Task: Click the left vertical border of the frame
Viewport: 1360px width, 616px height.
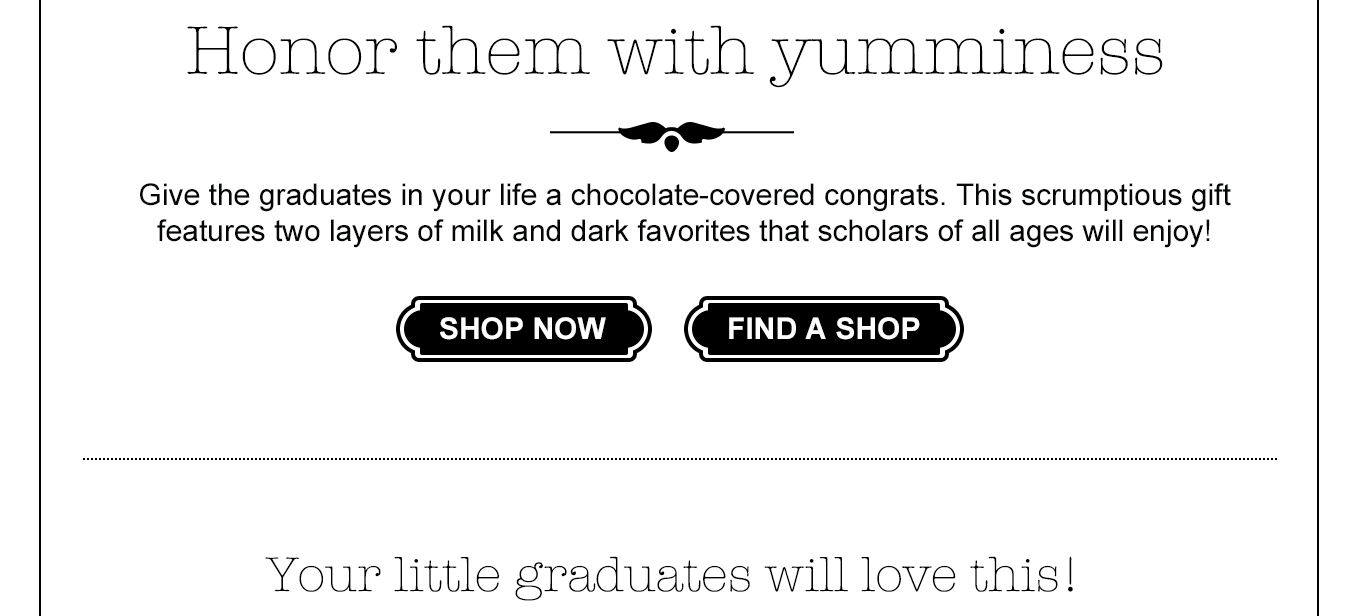Action: 41,300
